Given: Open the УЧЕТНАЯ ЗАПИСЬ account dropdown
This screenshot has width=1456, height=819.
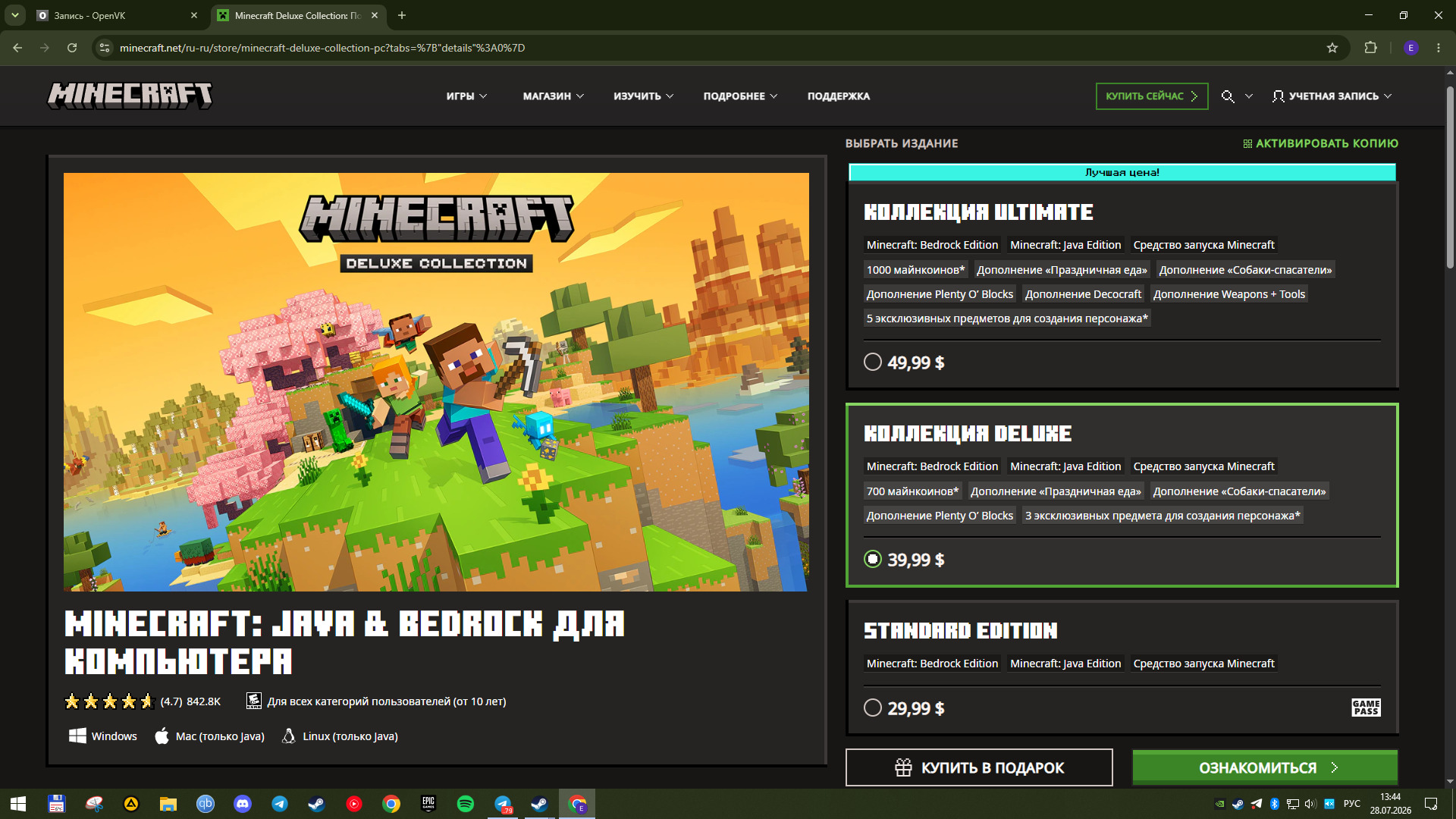Looking at the screenshot, I should coord(1332,96).
